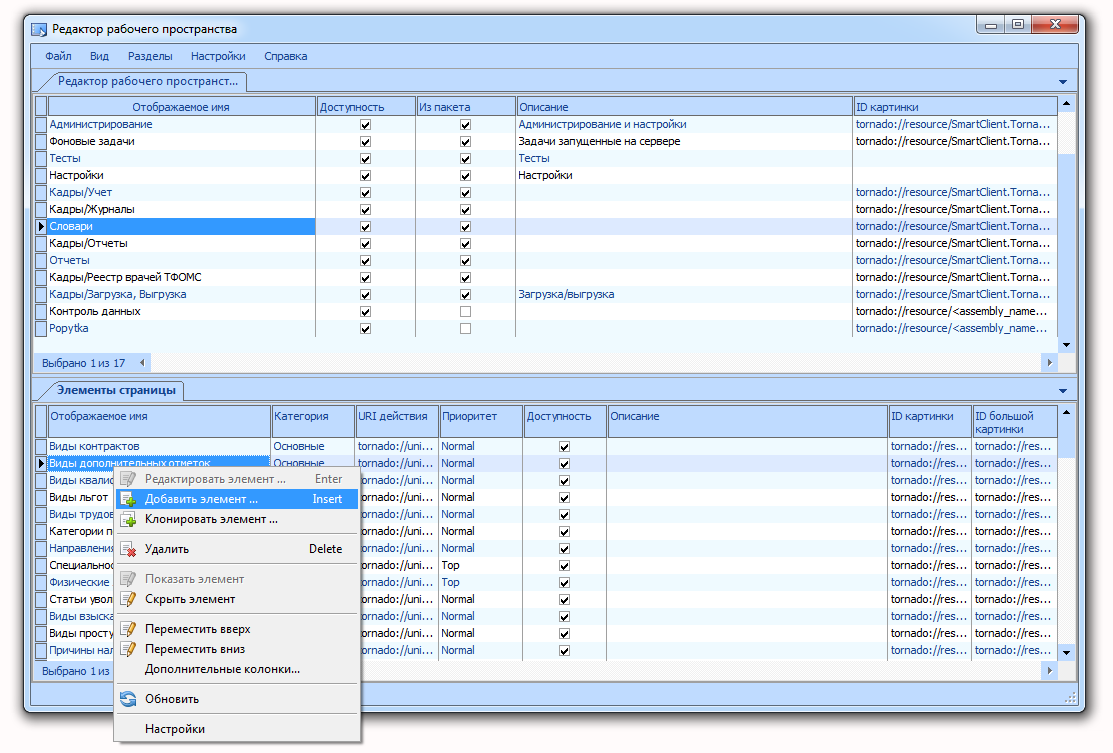Screen dimensions: 1113x753
Task: Click the 'Загрузка/выгрузка' description cell
Action: tap(684, 295)
